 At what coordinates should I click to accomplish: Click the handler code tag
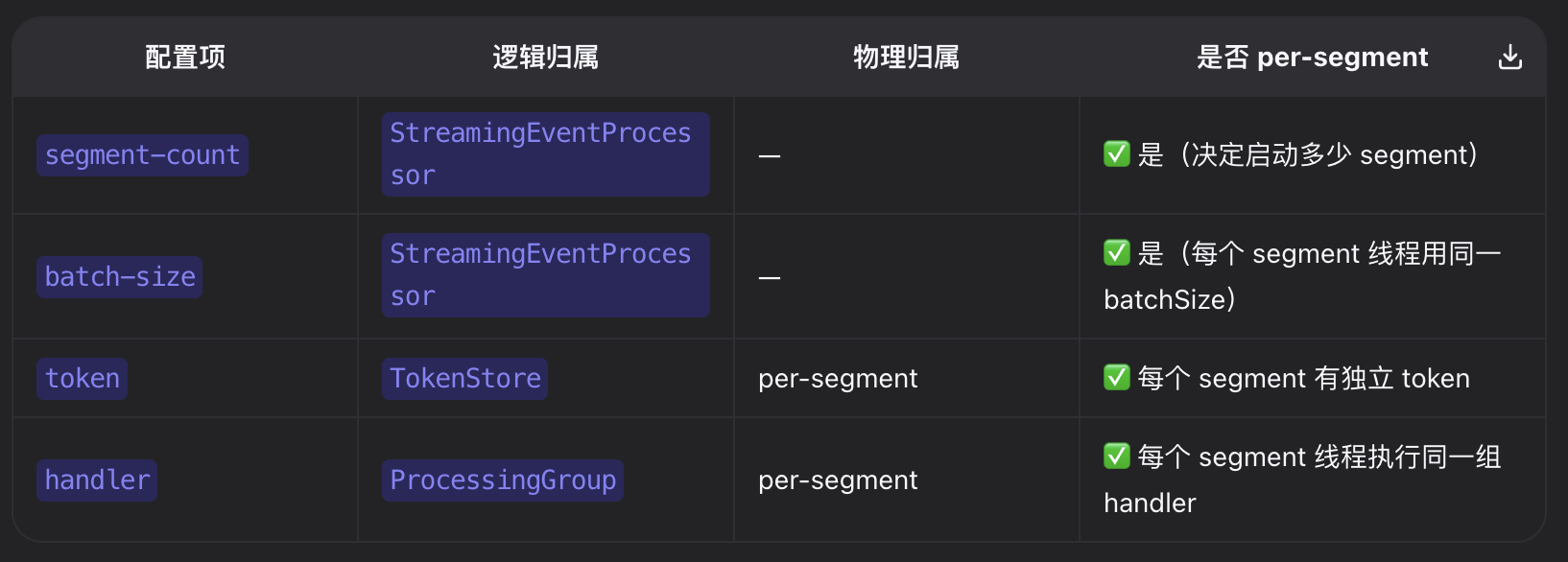97,480
